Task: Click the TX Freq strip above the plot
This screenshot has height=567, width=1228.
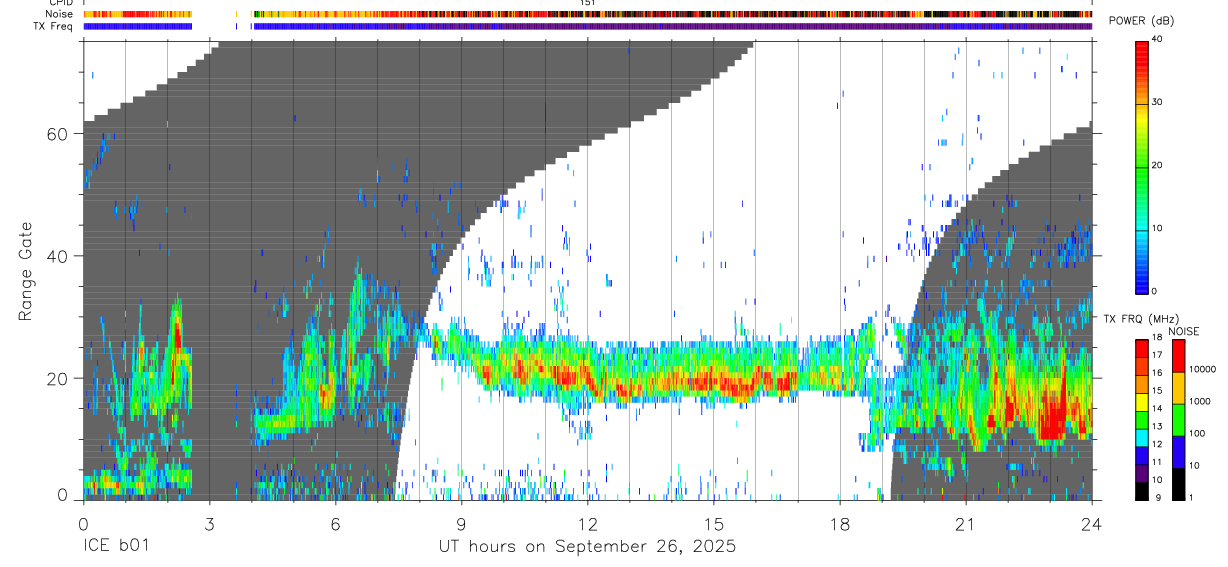Action: pyautogui.click(x=588, y=27)
